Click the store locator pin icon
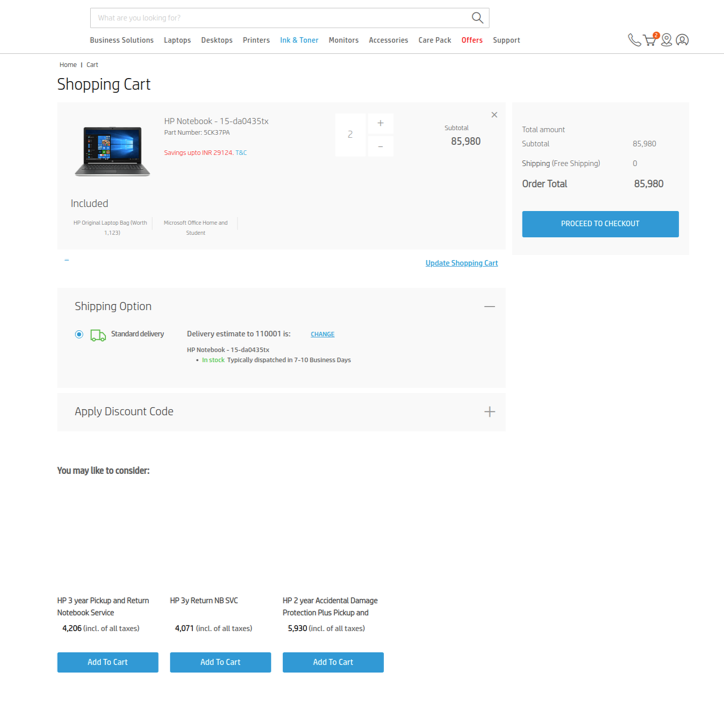This screenshot has width=724, height=724. point(666,40)
